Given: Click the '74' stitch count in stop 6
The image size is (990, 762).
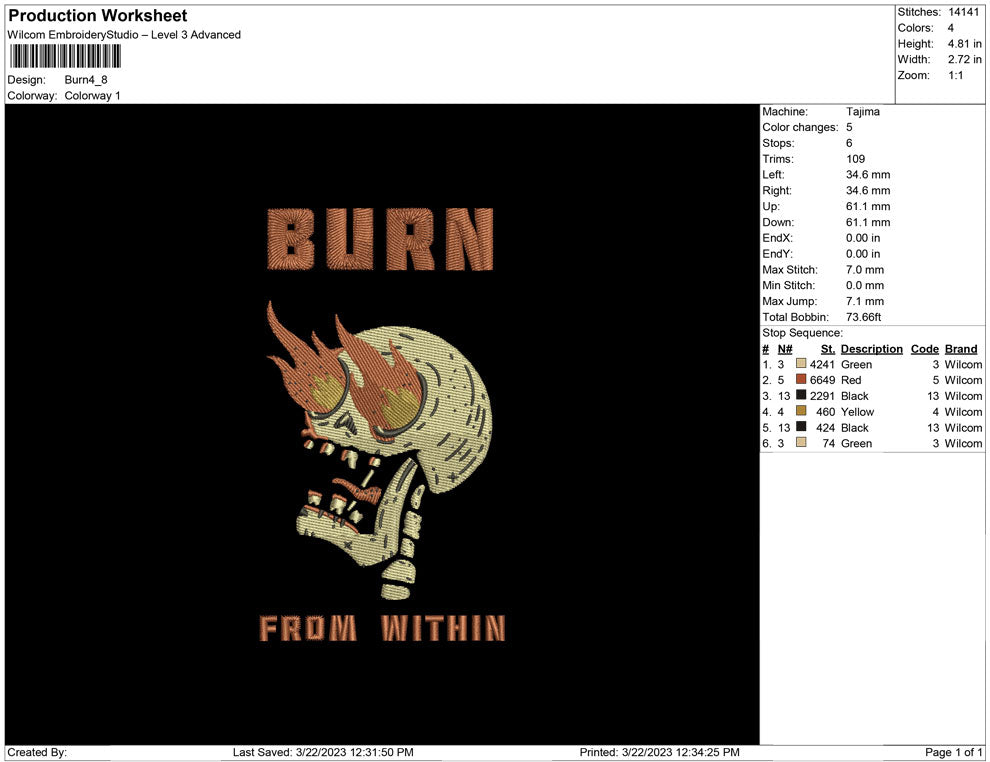Looking at the screenshot, I should point(828,443).
